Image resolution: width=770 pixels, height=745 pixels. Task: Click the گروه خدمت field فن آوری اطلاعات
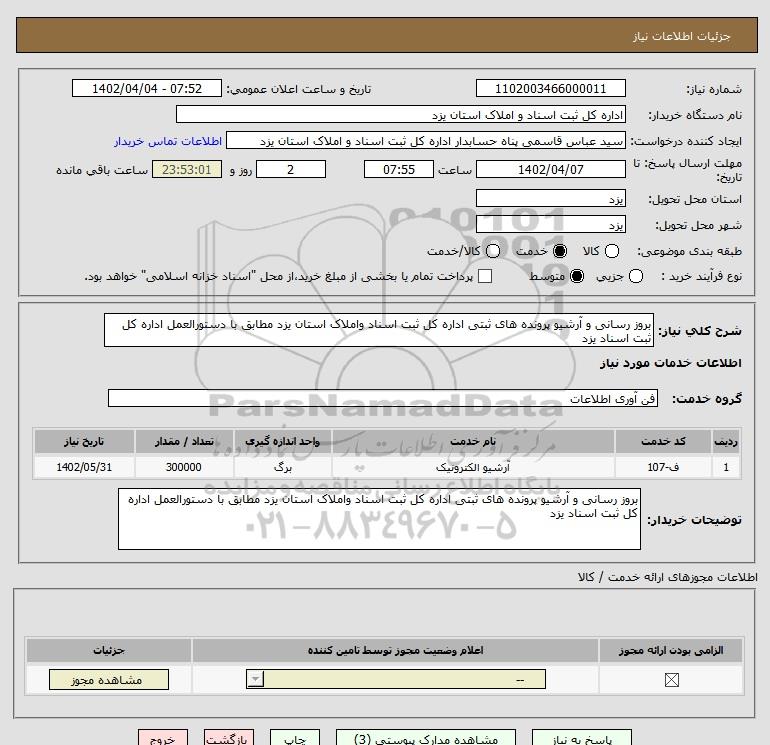point(383,398)
